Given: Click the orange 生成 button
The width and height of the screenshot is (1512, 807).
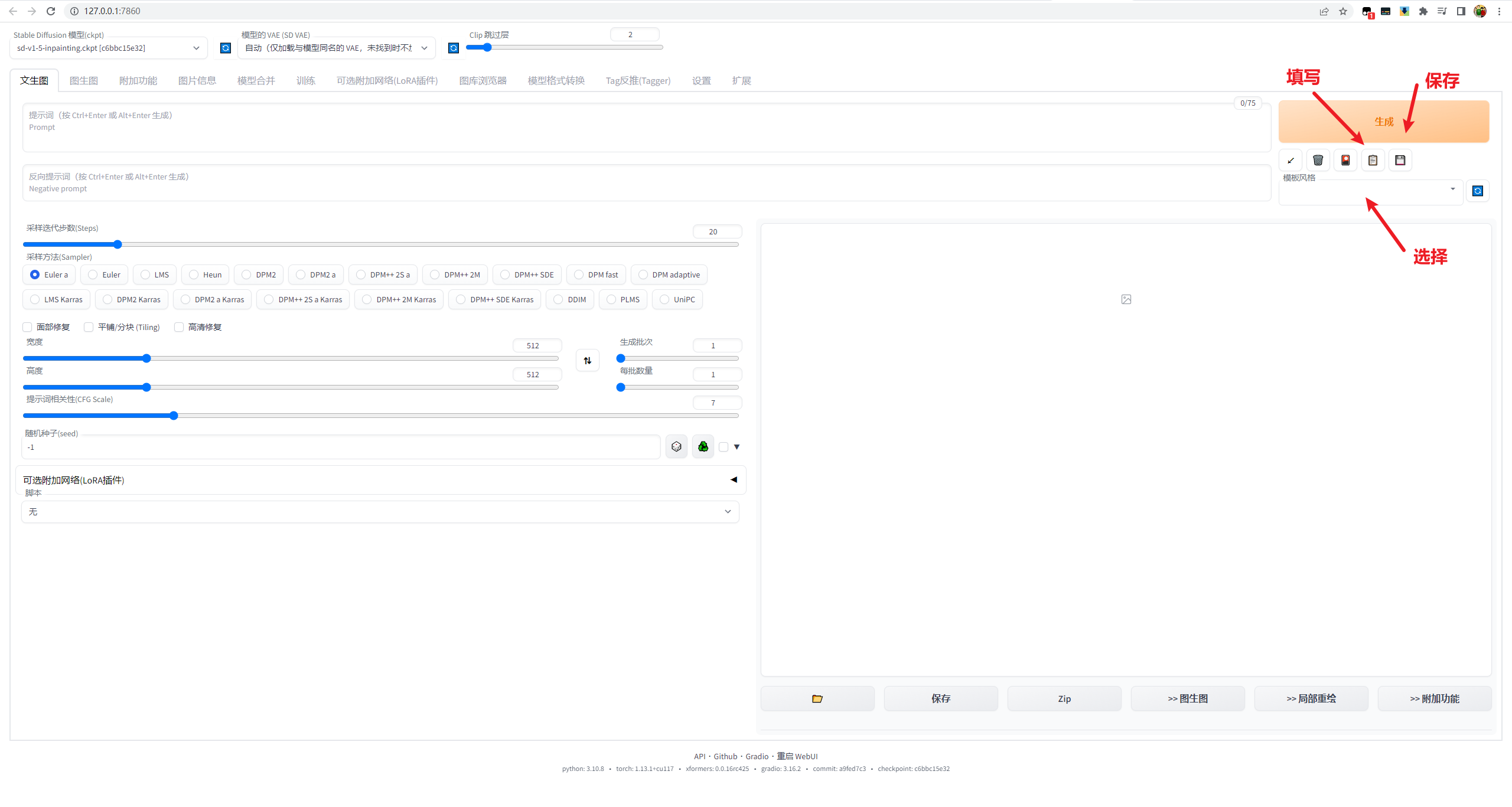Looking at the screenshot, I should [1383, 121].
